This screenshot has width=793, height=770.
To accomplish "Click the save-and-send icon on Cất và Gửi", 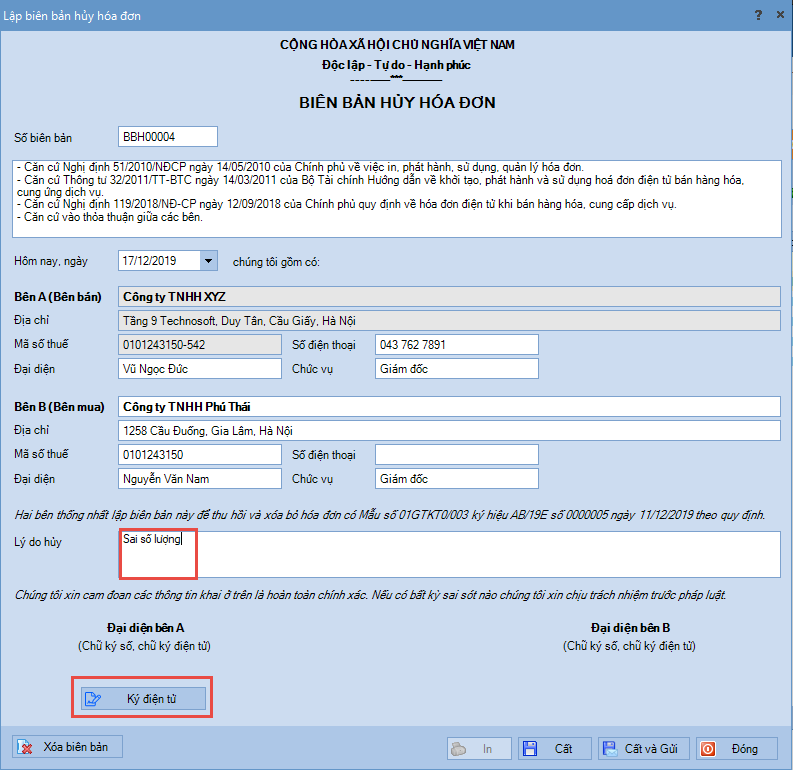I will pyautogui.click(x=610, y=749).
